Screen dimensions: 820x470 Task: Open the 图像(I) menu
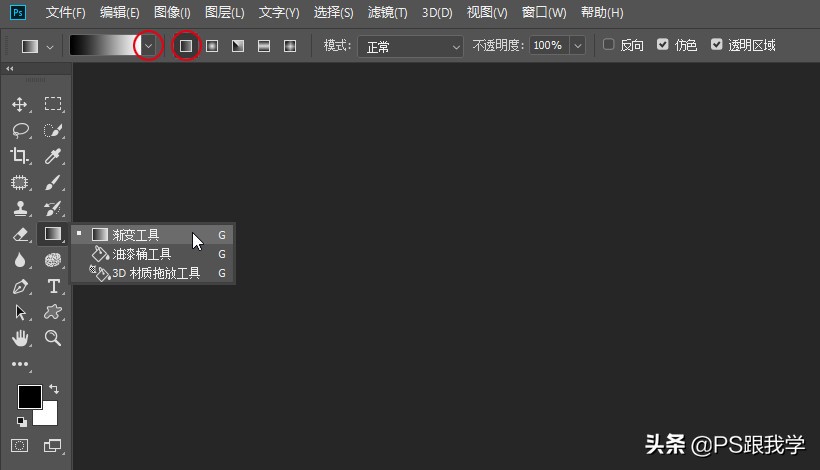pos(172,13)
